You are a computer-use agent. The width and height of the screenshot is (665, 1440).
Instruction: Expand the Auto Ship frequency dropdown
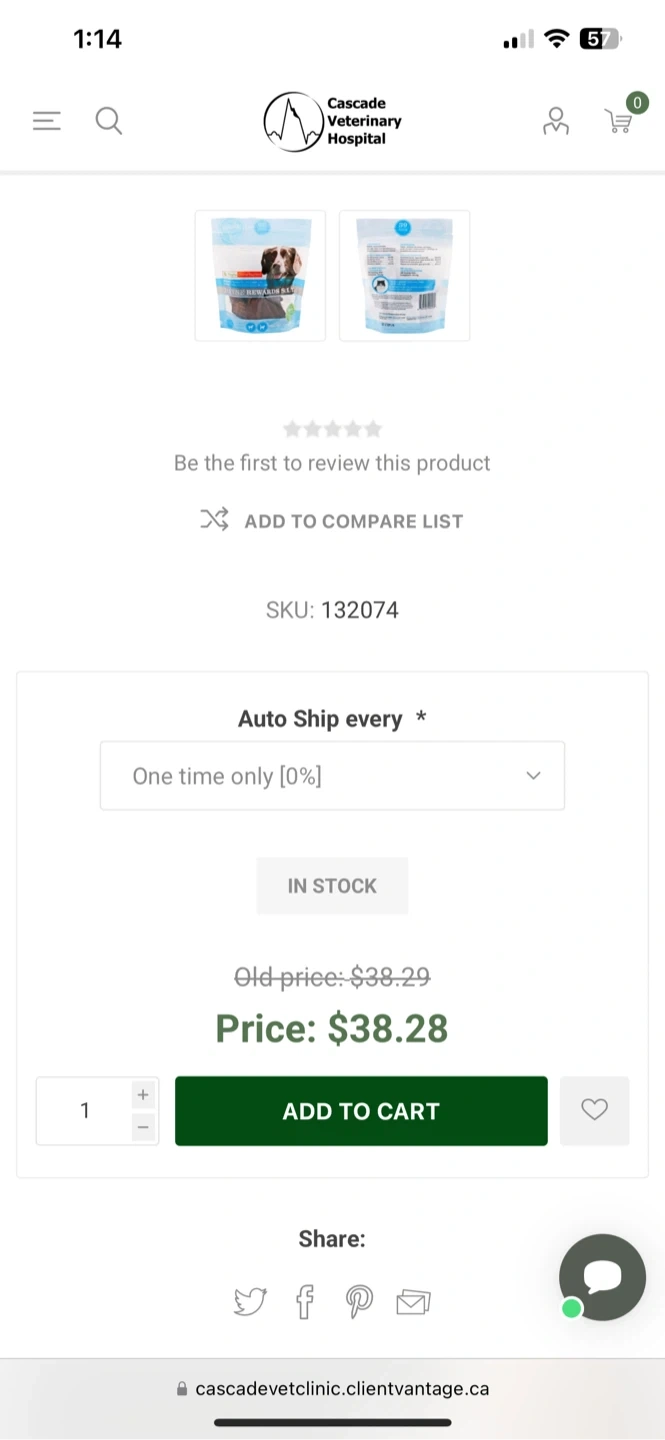click(332, 776)
